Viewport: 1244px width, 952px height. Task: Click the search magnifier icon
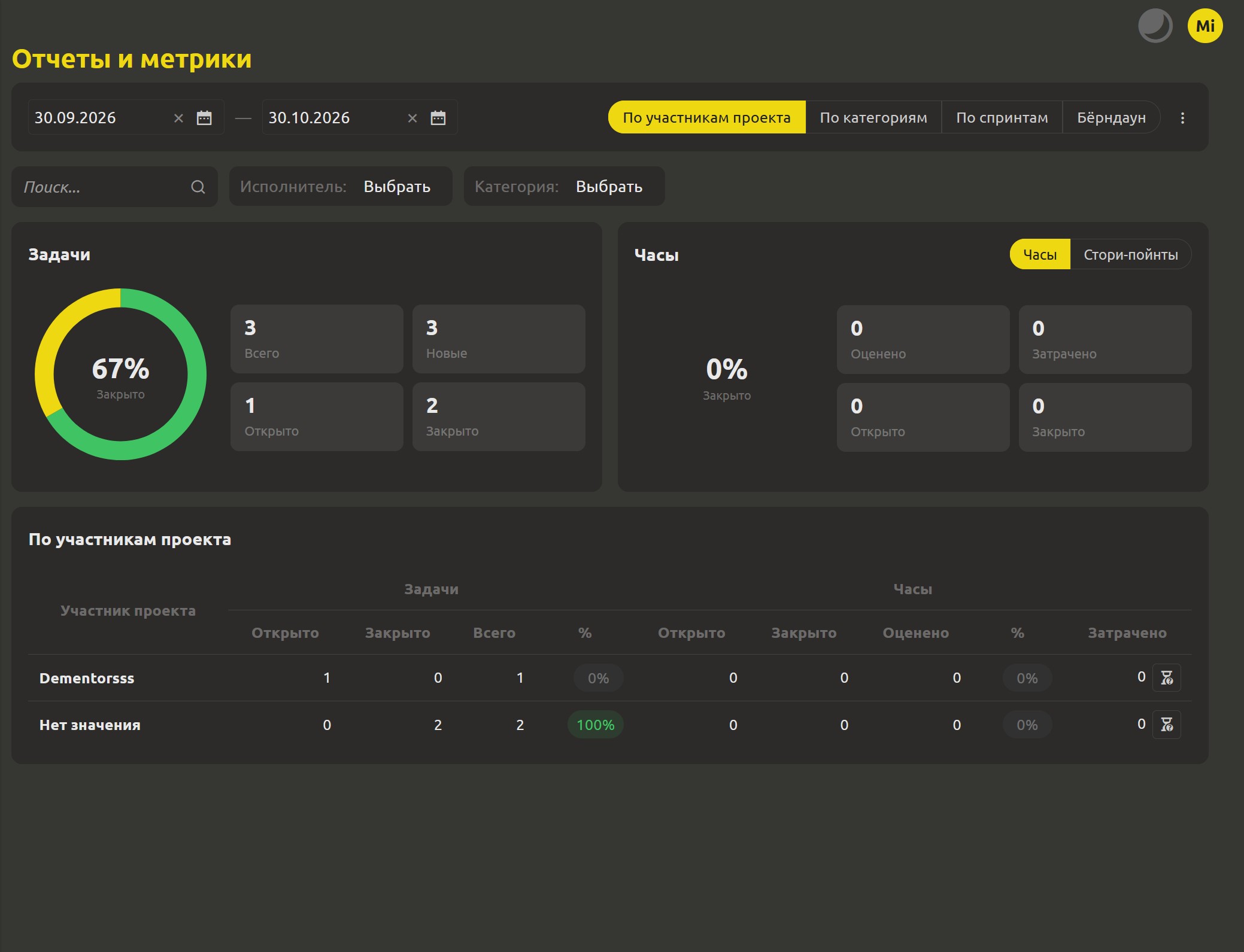198,187
